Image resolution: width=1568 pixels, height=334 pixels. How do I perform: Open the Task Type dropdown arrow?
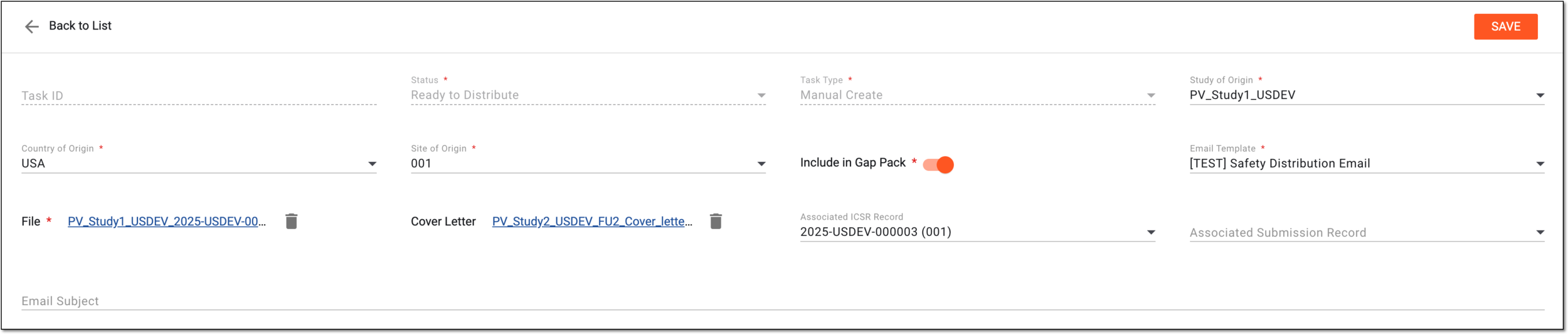pyautogui.click(x=1151, y=95)
